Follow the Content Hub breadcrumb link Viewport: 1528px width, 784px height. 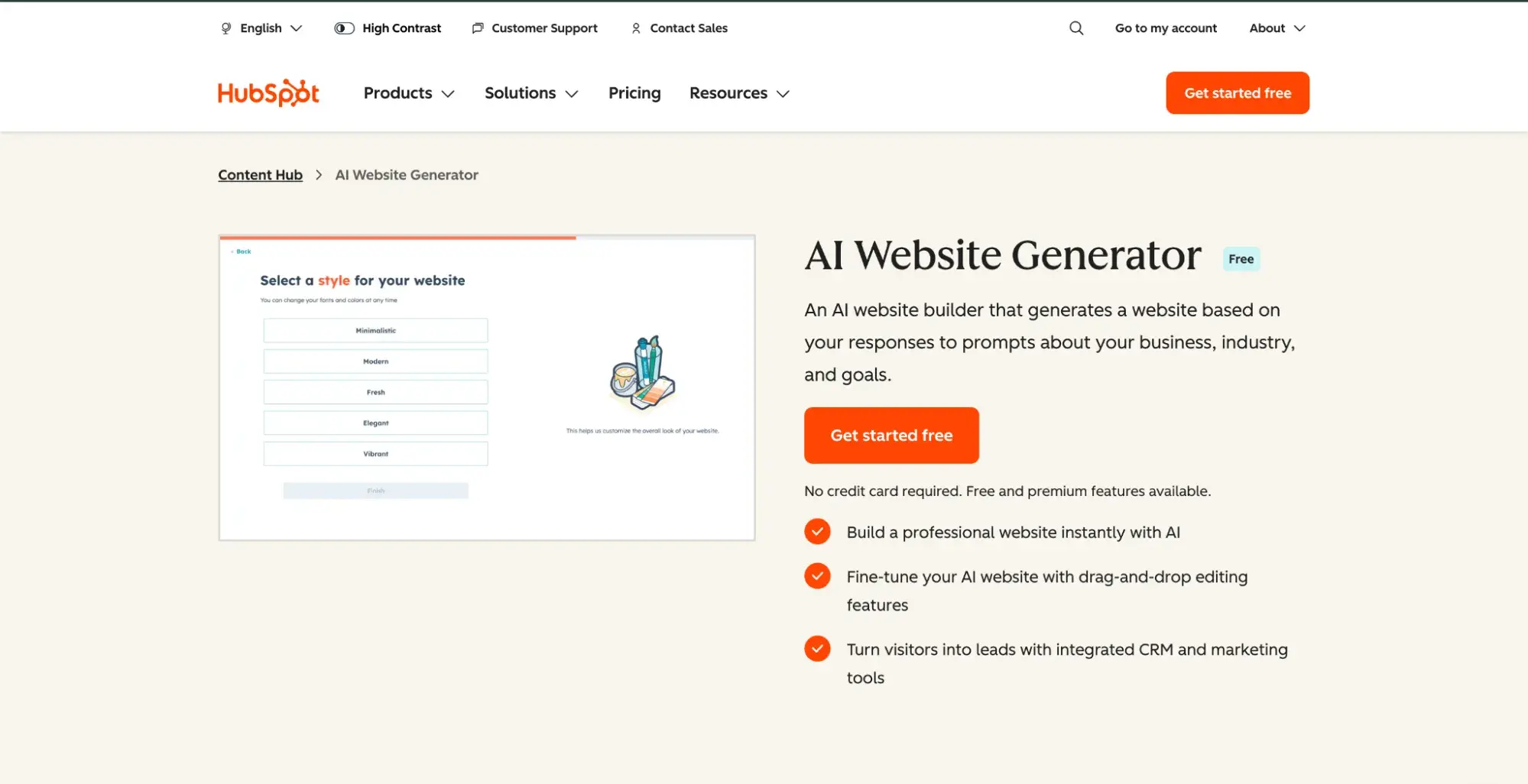point(260,175)
